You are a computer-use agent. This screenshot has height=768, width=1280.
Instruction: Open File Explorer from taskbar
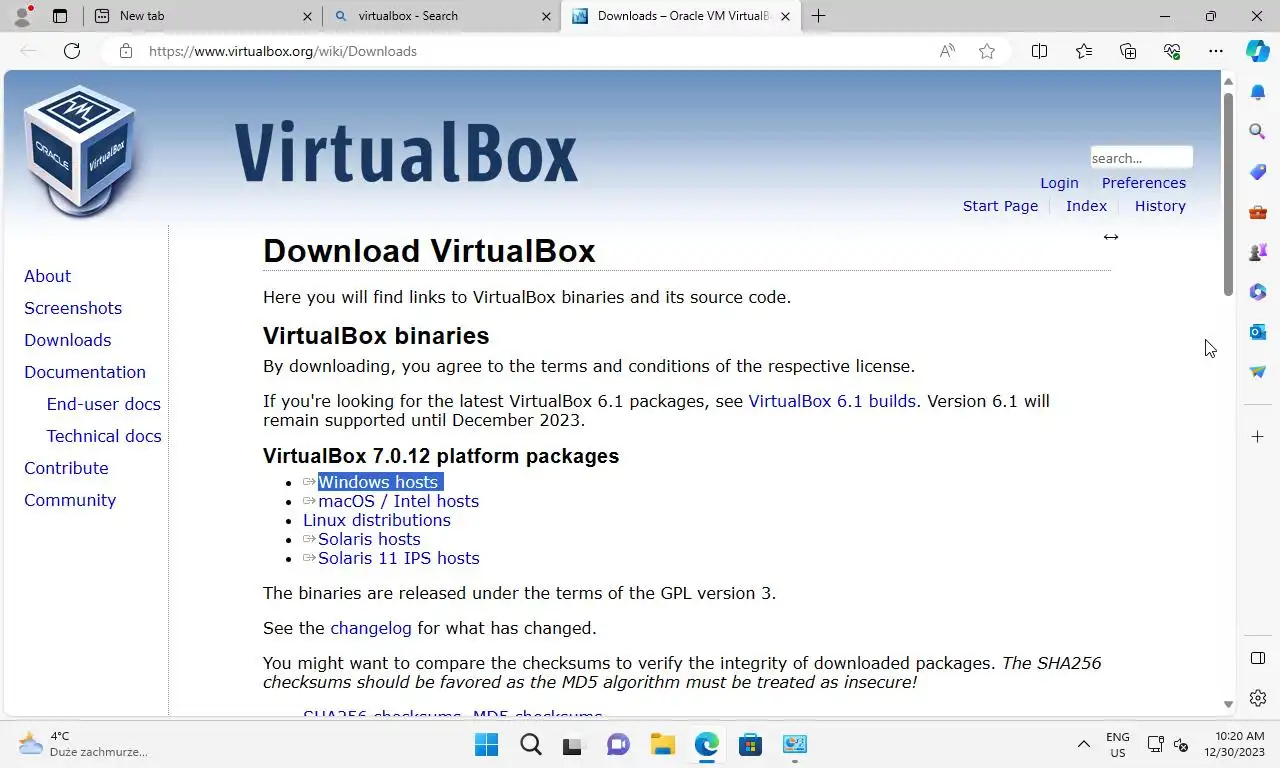662,744
